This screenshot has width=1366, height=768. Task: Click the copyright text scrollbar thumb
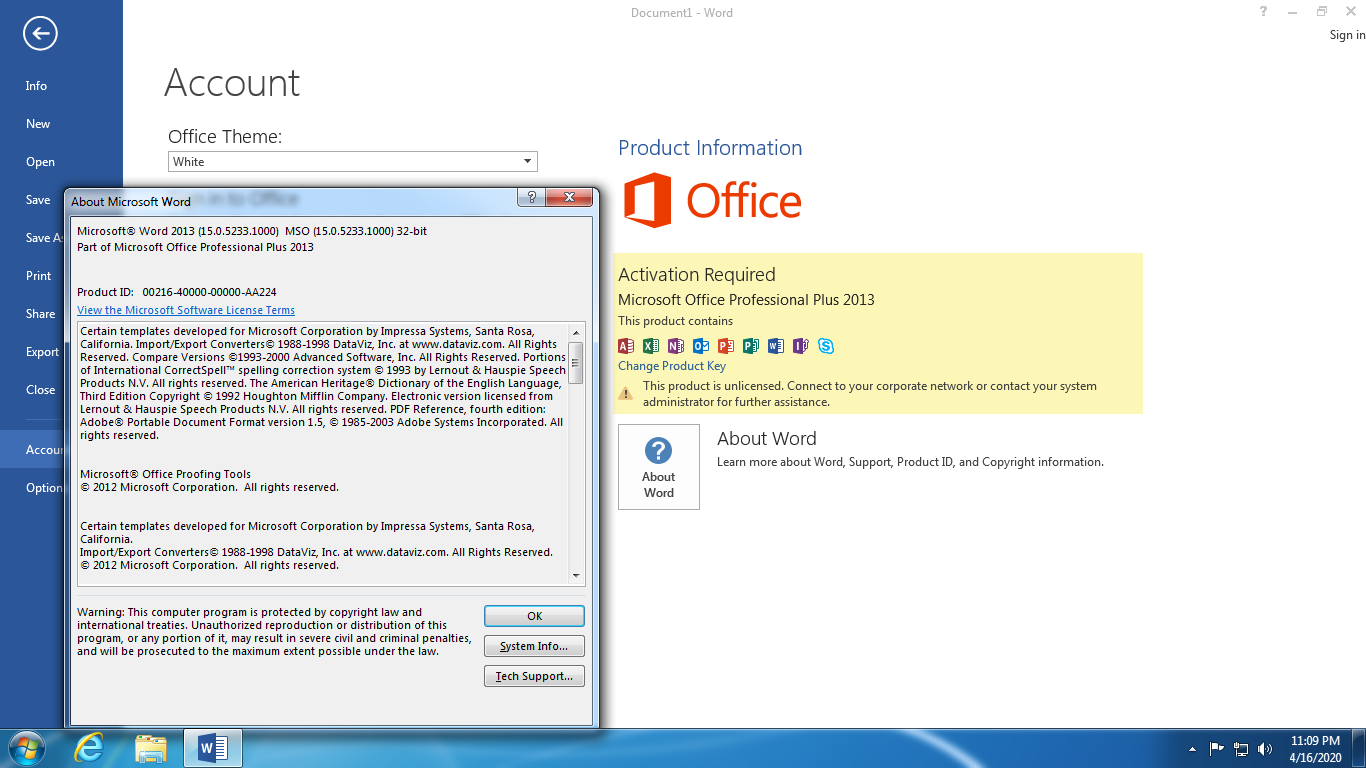[576, 362]
